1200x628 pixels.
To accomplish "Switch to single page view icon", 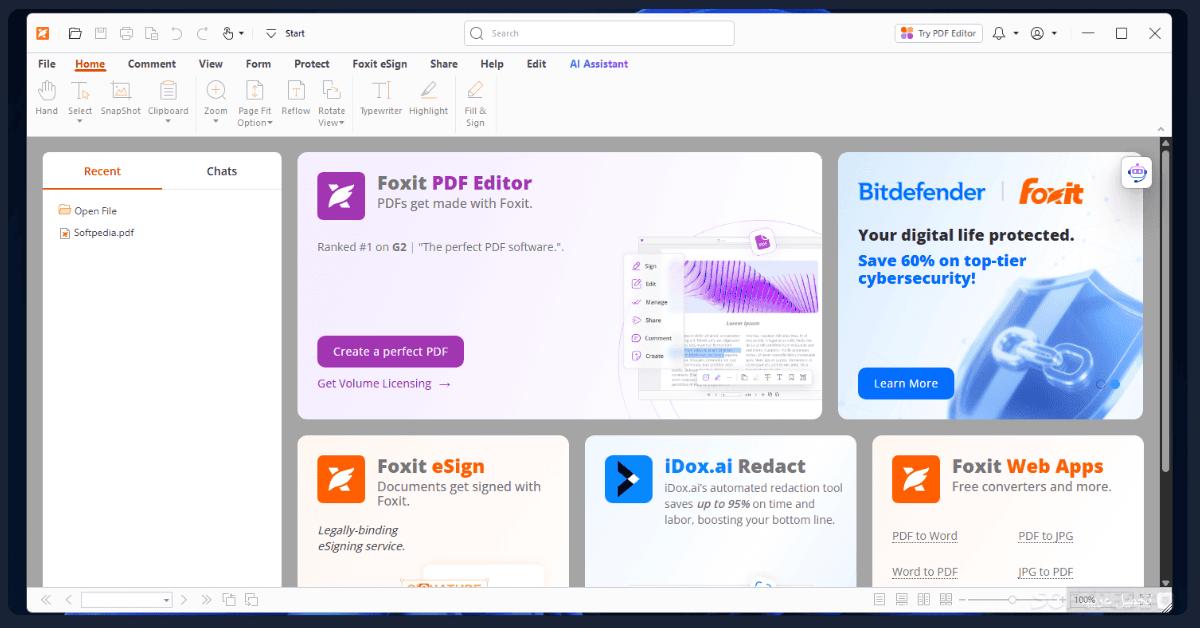I will pyautogui.click(x=880, y=600).
